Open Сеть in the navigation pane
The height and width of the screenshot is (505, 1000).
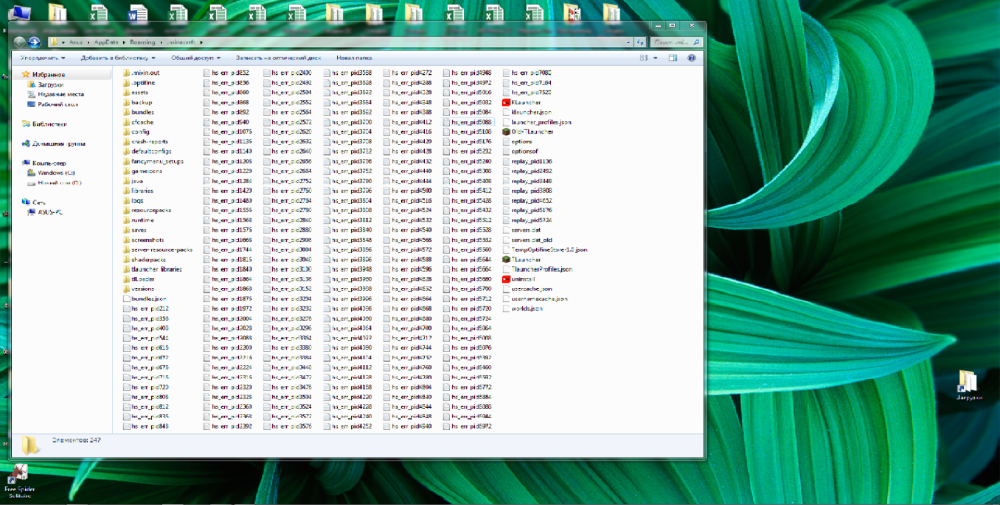[38, 202]
